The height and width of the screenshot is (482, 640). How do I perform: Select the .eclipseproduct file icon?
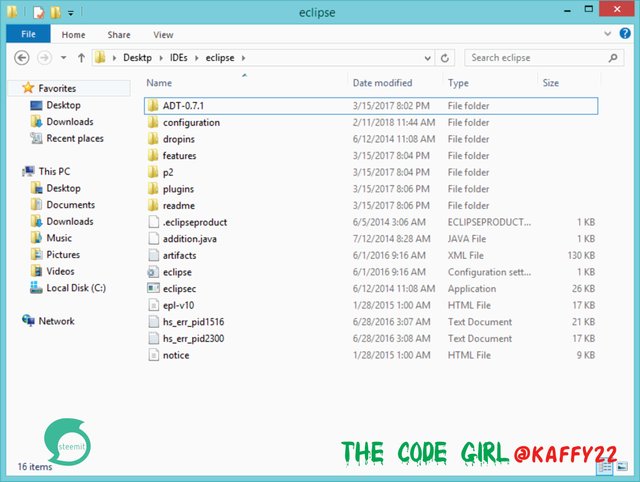(153, 222)
